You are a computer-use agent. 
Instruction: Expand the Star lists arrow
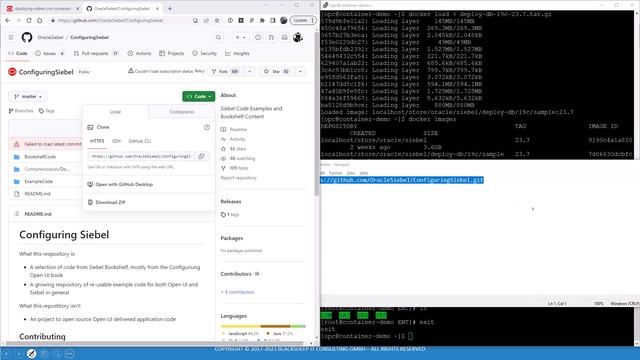300,71
